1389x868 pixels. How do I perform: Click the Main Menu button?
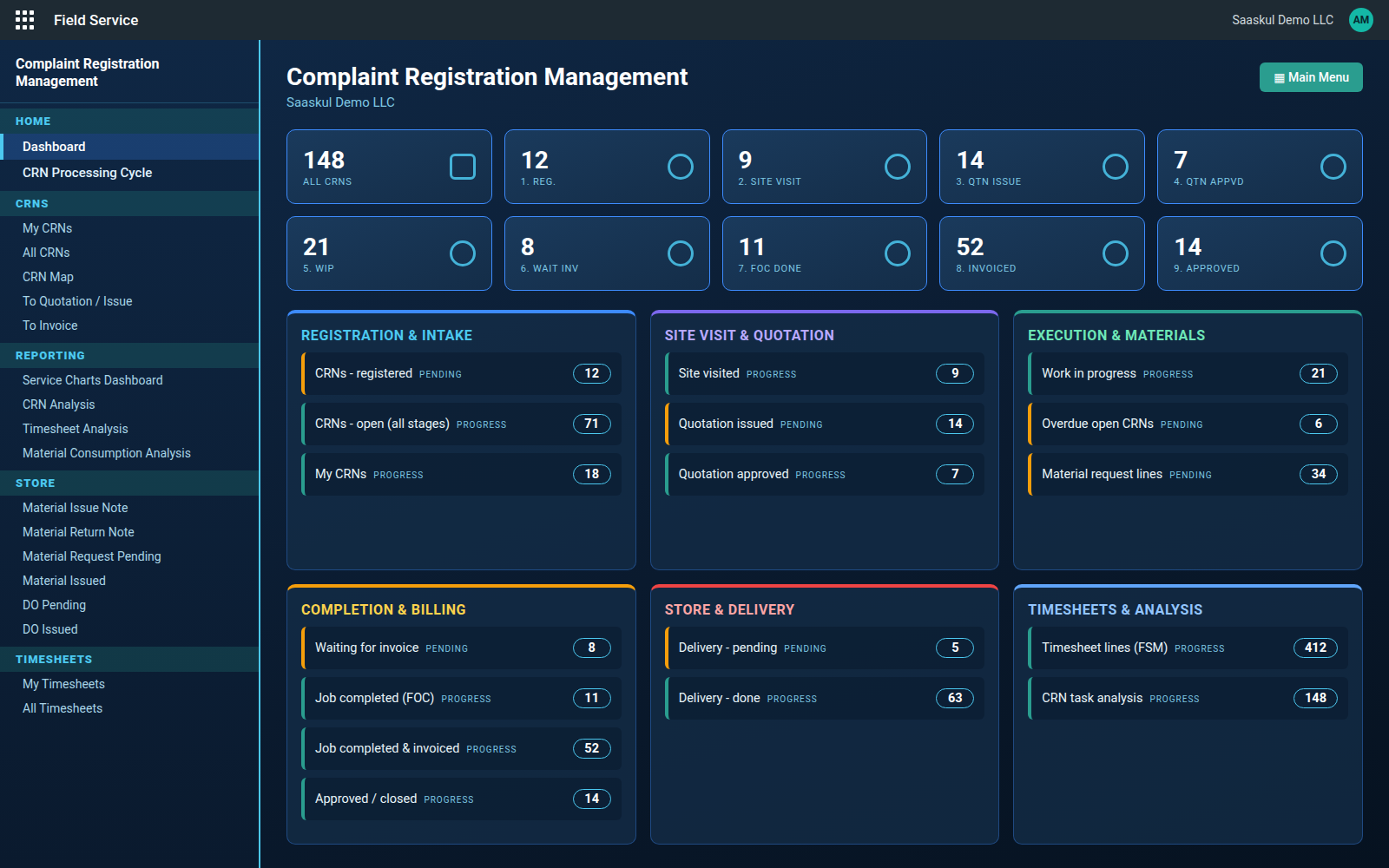click(x=1311, y=77)
